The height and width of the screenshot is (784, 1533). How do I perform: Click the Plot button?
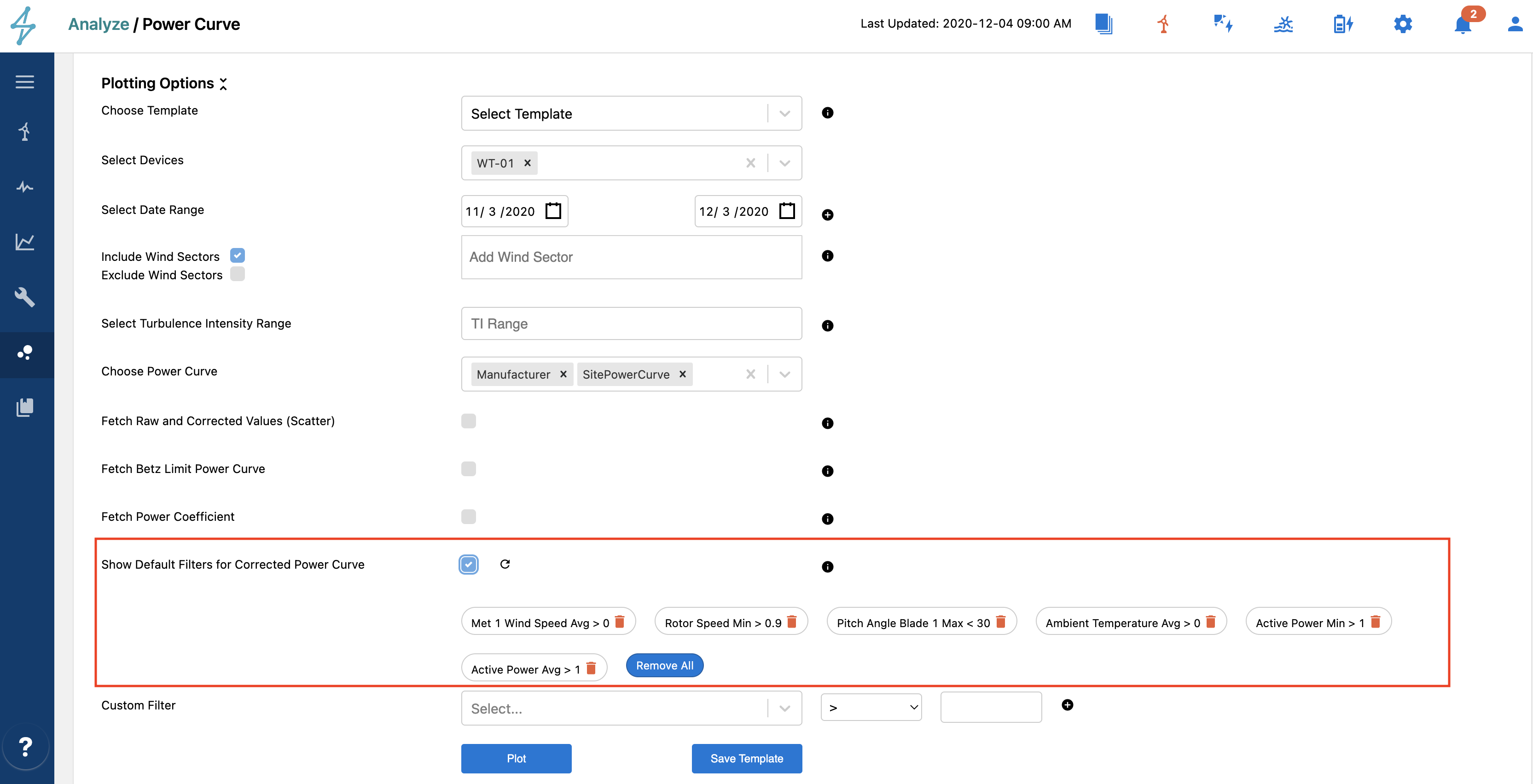516,758
